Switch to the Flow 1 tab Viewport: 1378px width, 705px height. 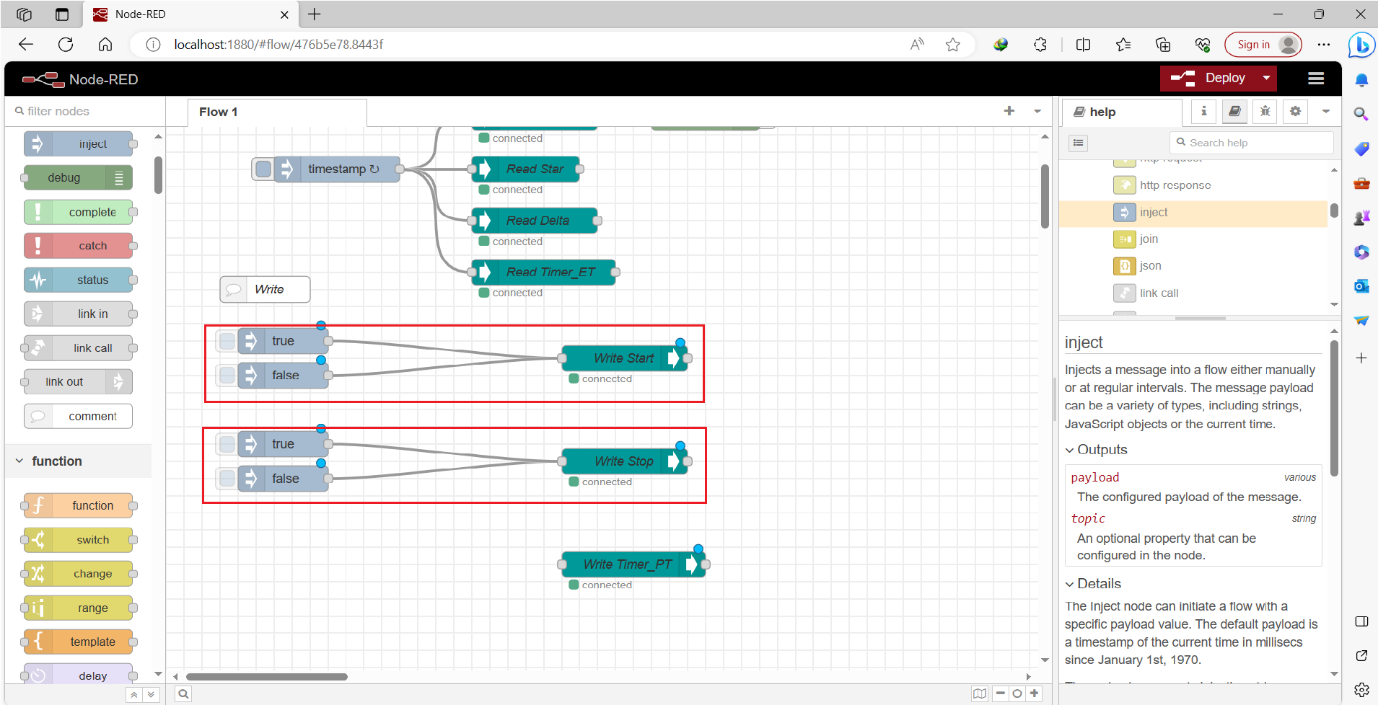coord(217,111)
